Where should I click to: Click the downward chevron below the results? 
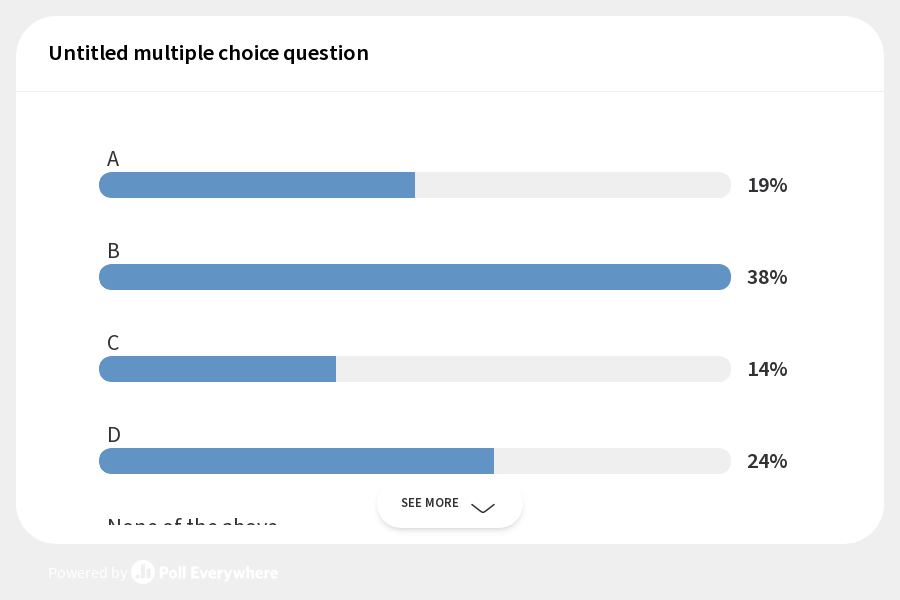[483, 509]
